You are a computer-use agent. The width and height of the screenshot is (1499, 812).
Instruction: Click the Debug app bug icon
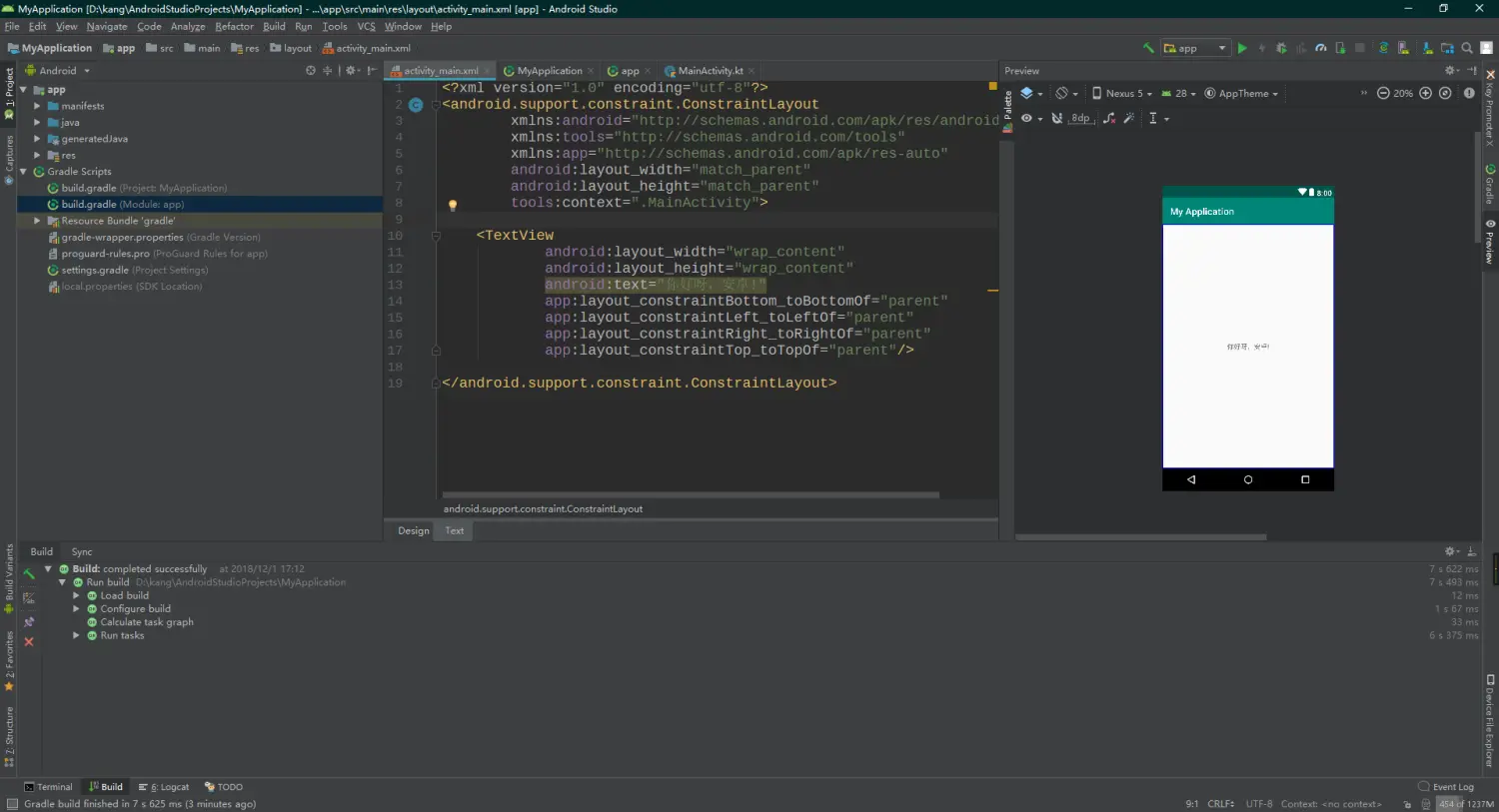point(1281,48)
